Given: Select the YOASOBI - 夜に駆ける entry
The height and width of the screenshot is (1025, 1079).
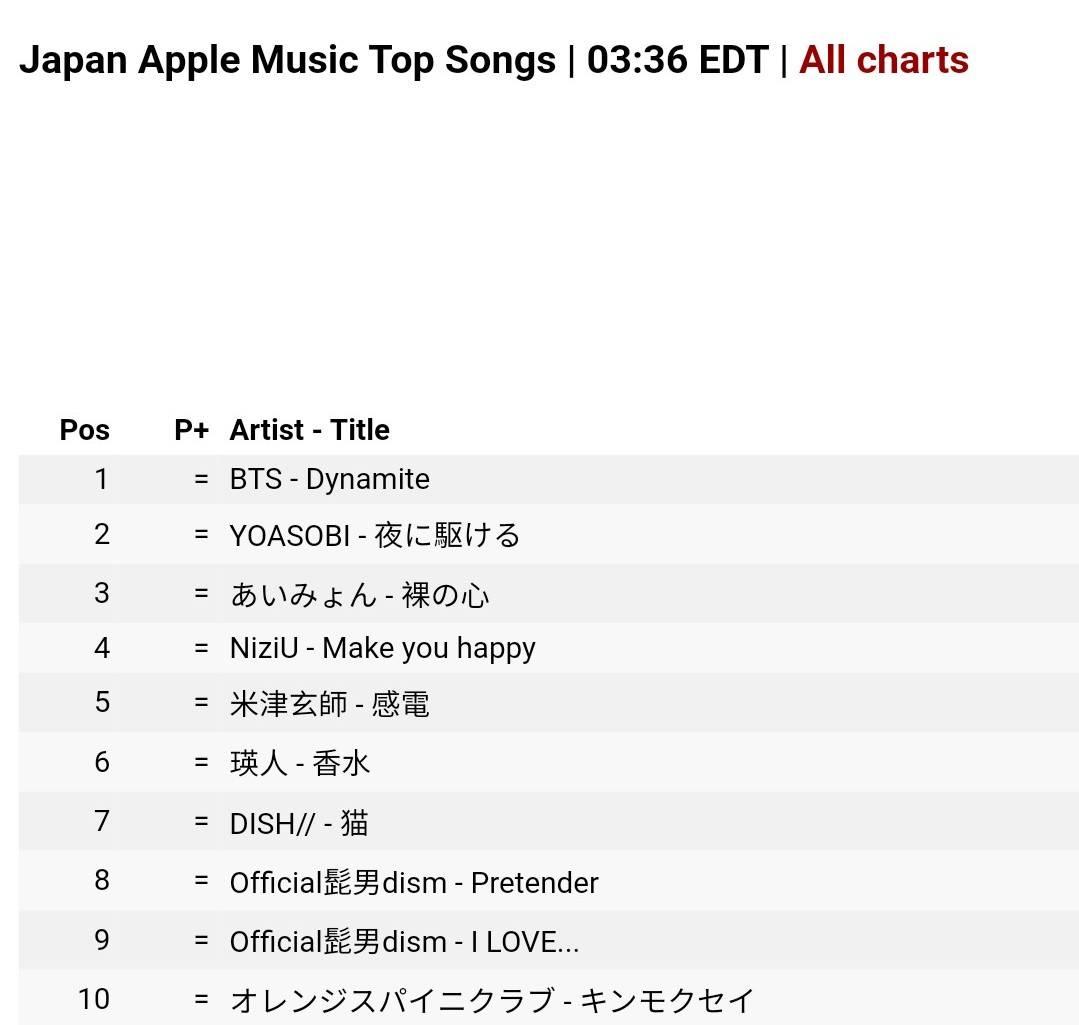Looking at the screenshot, I should point(375,535).
